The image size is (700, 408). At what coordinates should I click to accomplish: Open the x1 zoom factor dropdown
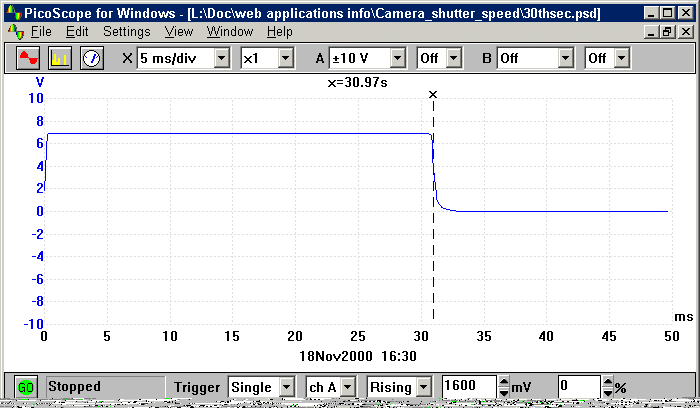[285, 58]
